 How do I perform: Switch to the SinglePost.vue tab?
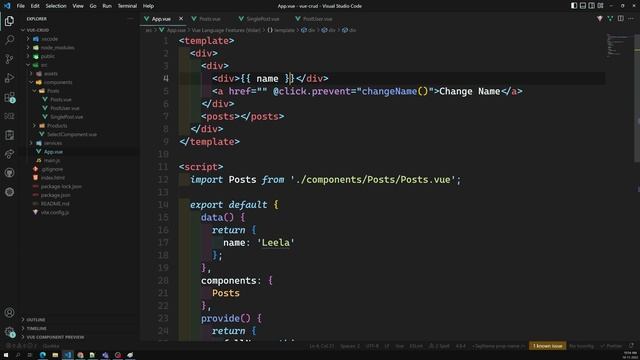[262, 19]
